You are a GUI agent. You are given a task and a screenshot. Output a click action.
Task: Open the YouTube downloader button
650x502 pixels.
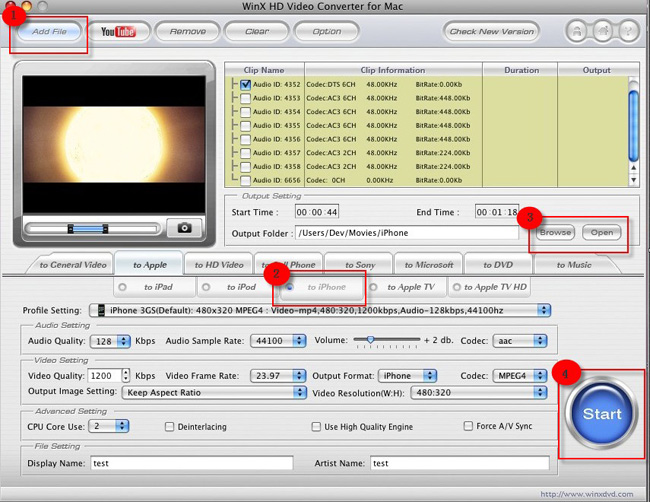tap(118, 32)
